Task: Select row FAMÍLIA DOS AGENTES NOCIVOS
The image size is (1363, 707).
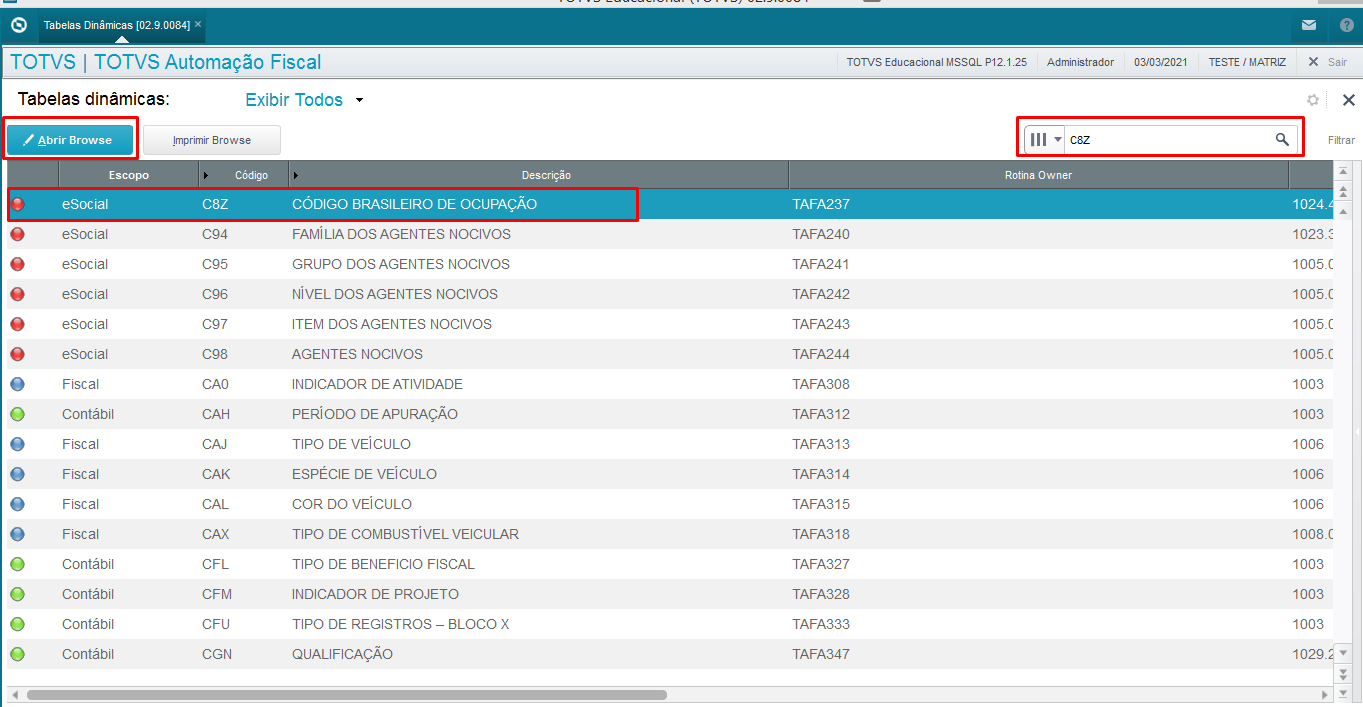Action: pos(670,234)
